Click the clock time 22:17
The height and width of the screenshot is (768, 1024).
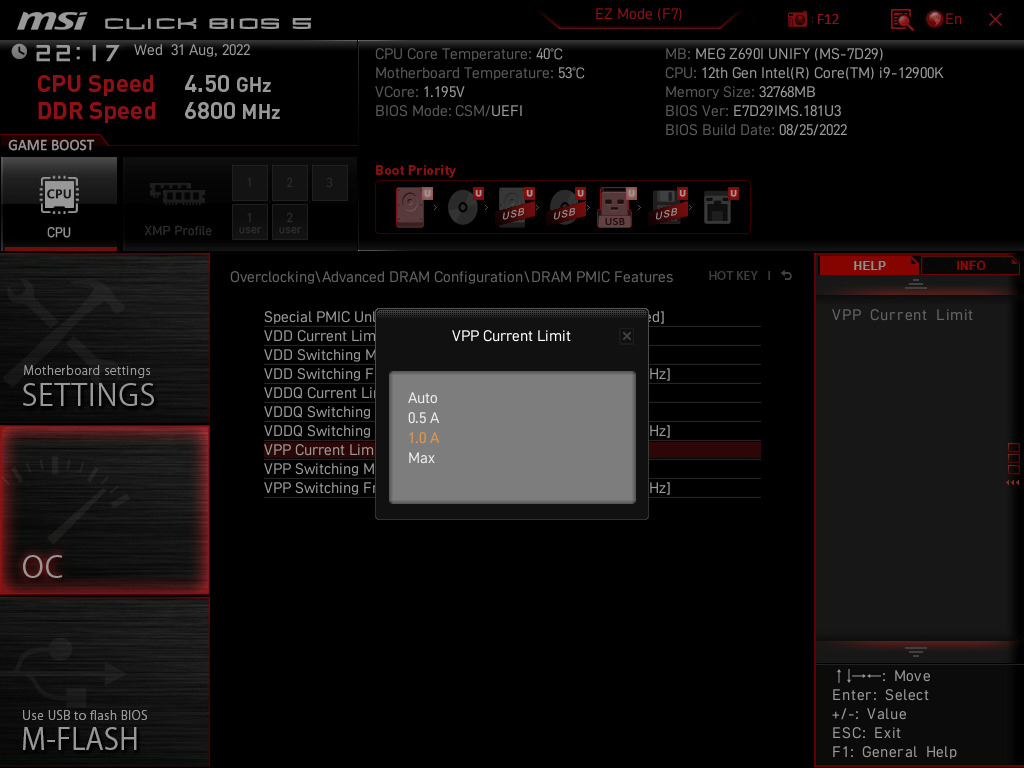click(x=77, y=52)
